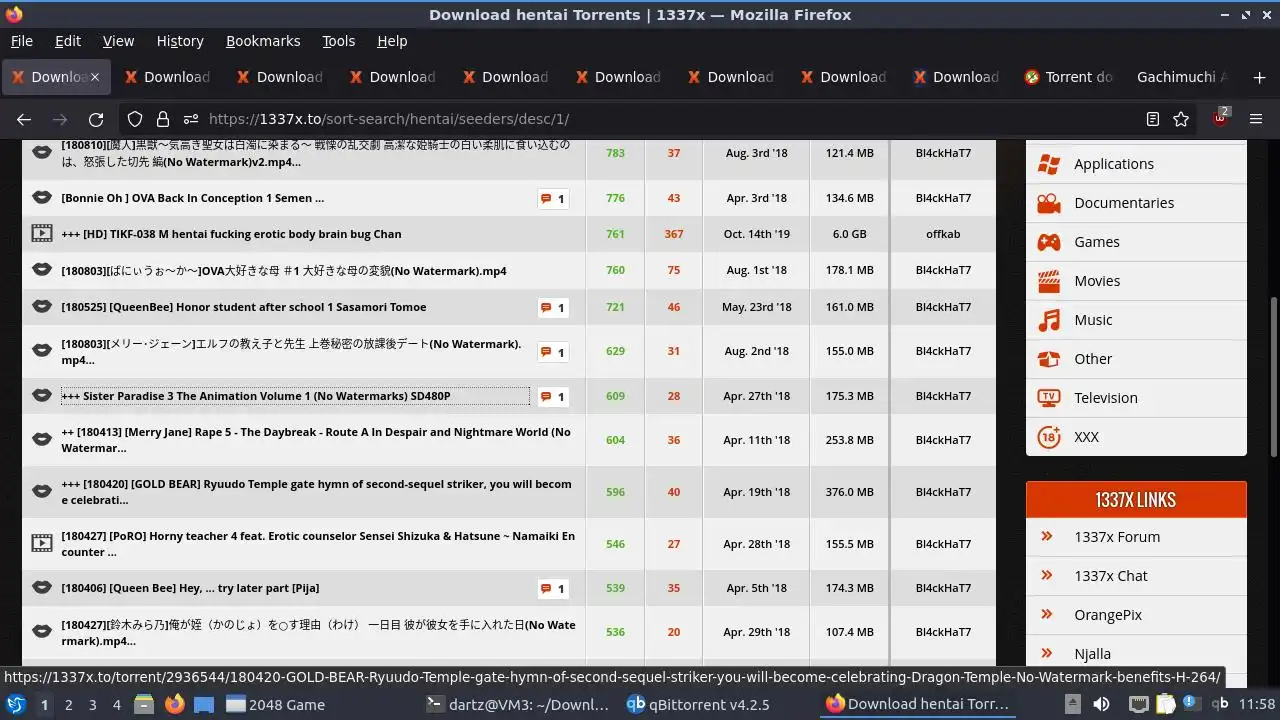This screenshot has width=1280, height=720.
Task: Open Sister Paradise 3 torrent title link
Action: (256, 396)
